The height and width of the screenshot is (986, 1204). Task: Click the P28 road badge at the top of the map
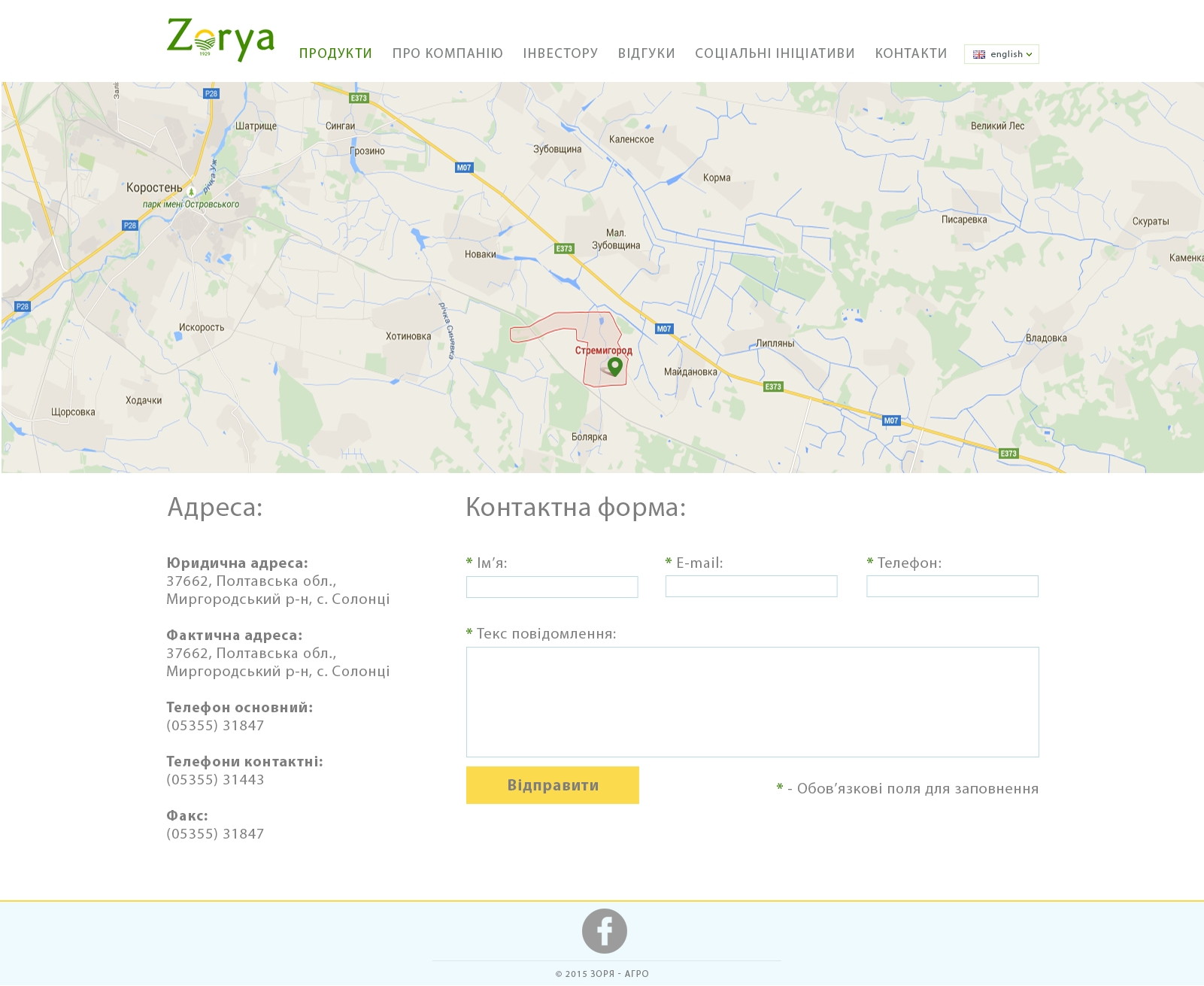[211, 93]
